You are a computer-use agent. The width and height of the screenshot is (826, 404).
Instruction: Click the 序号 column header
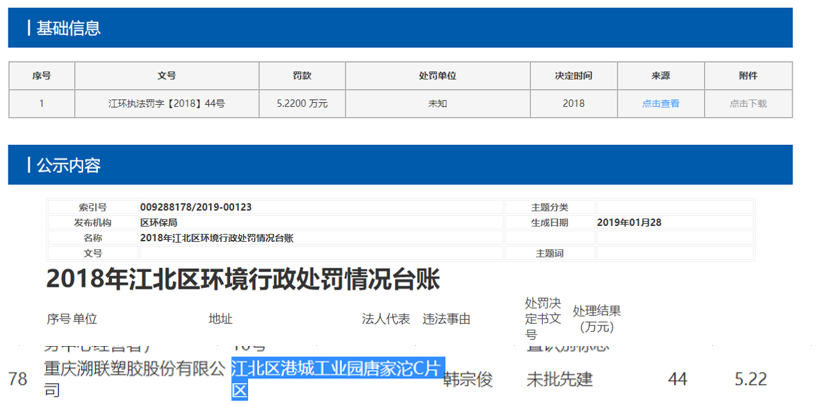click(x=42, y=76)
